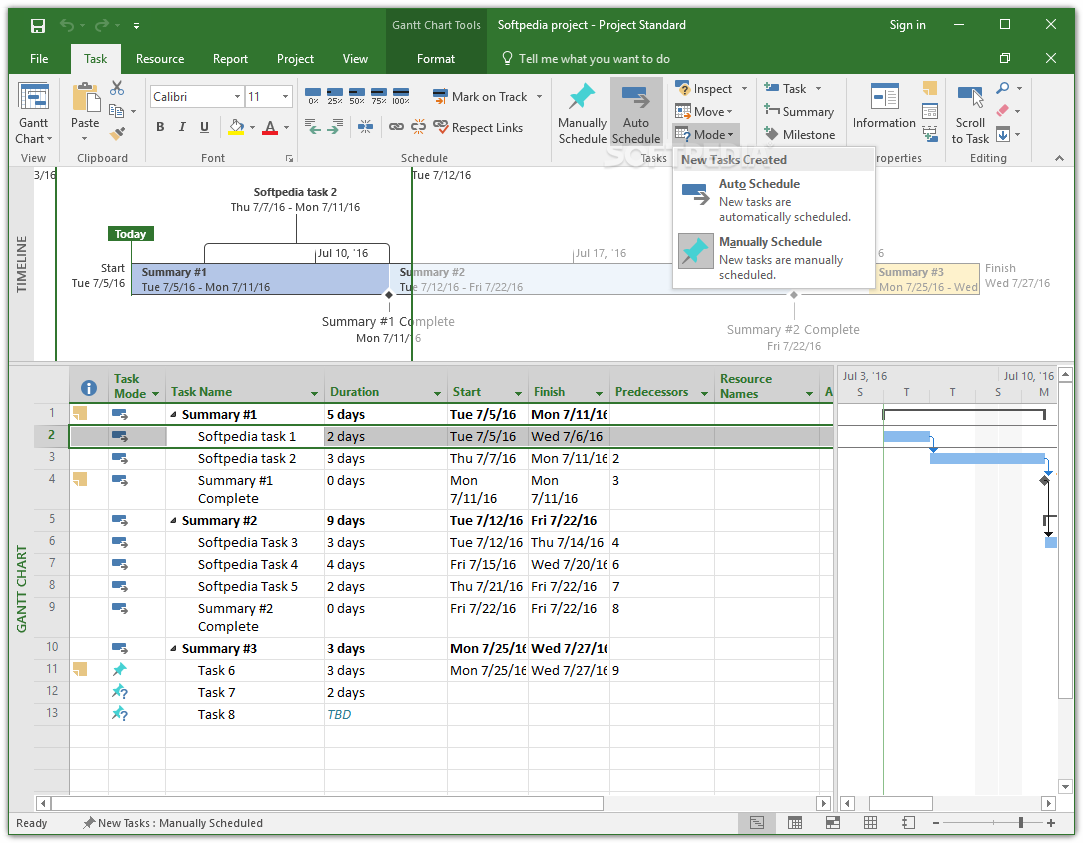
Task: Open the font size dropdown
Action: (285, 97)
